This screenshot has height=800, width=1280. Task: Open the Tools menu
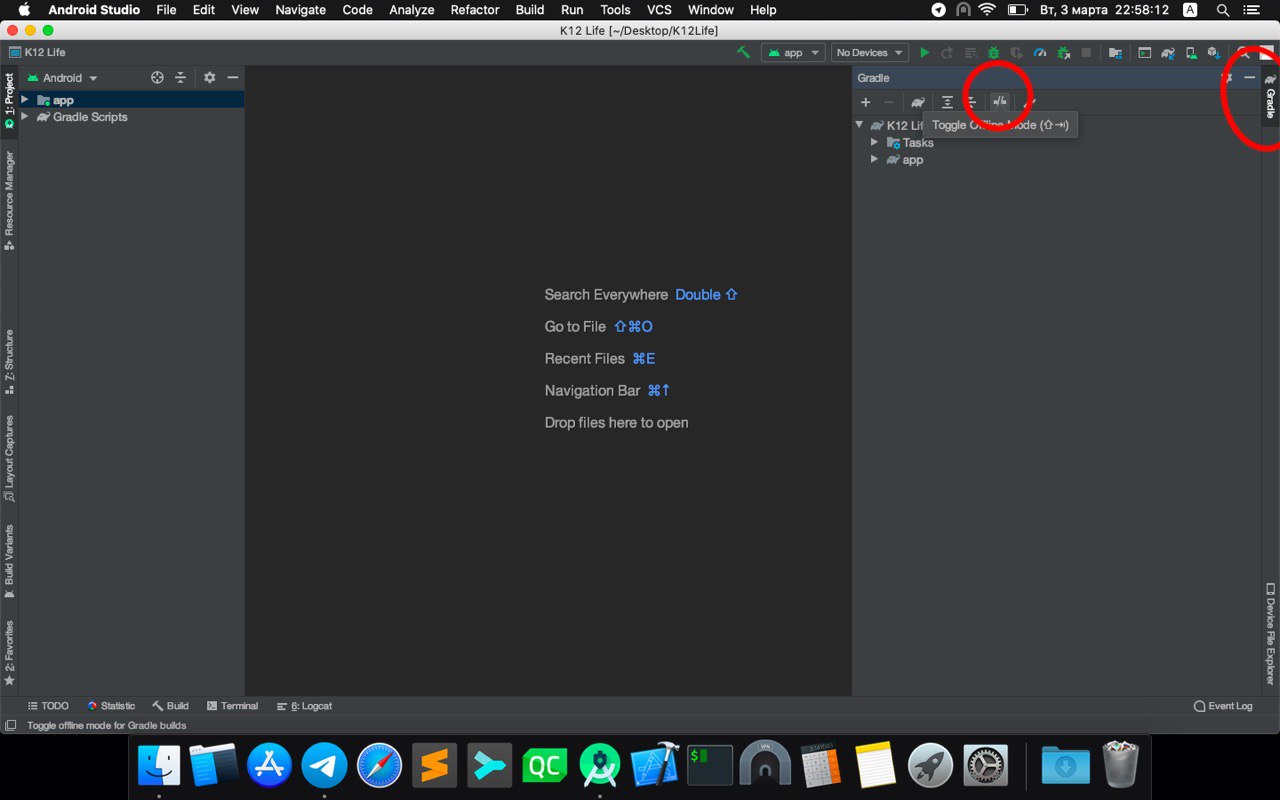click(x=615, y=10)
